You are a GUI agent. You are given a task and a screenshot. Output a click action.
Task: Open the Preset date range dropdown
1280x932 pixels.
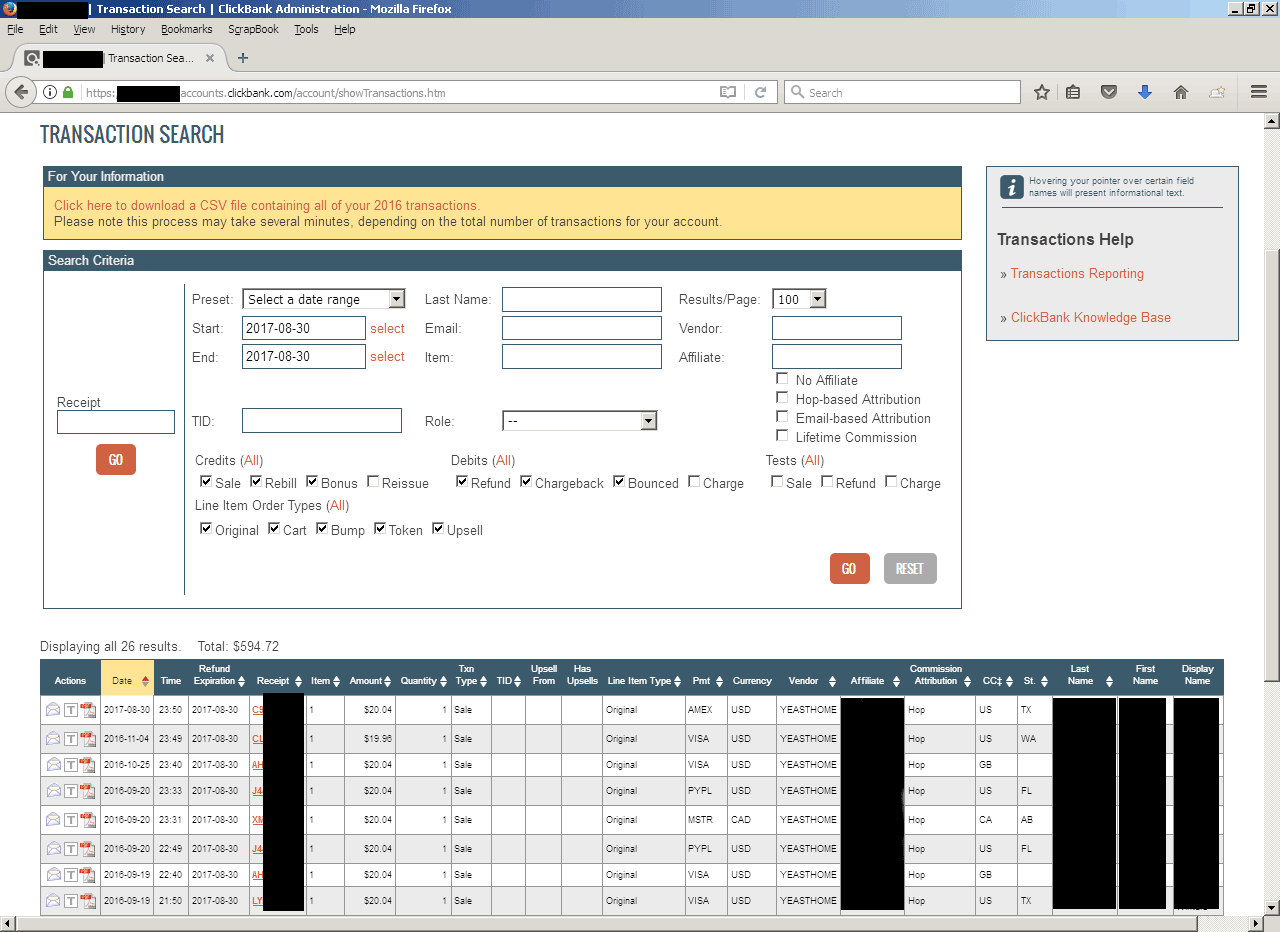click(323, 299)
